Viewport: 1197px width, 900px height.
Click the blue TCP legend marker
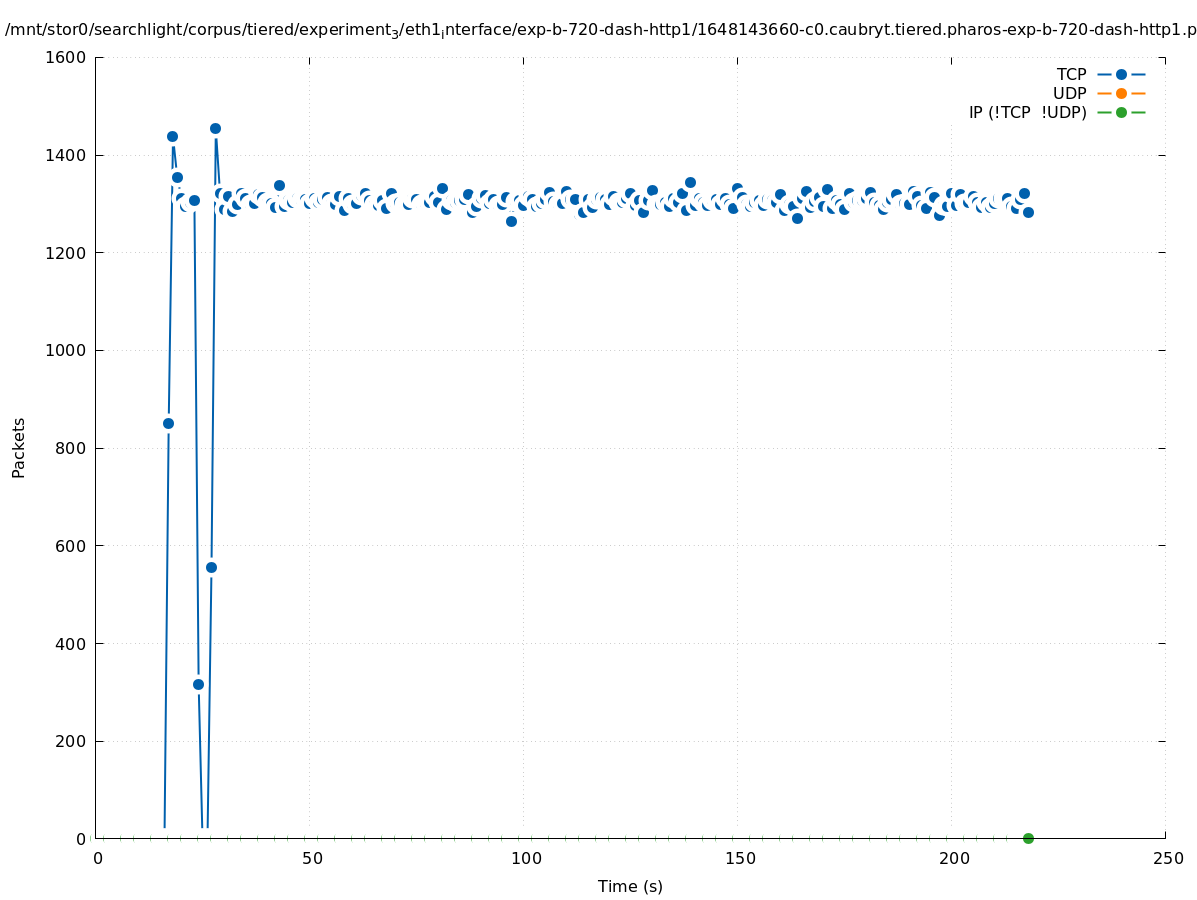(x=1121, y=74)
